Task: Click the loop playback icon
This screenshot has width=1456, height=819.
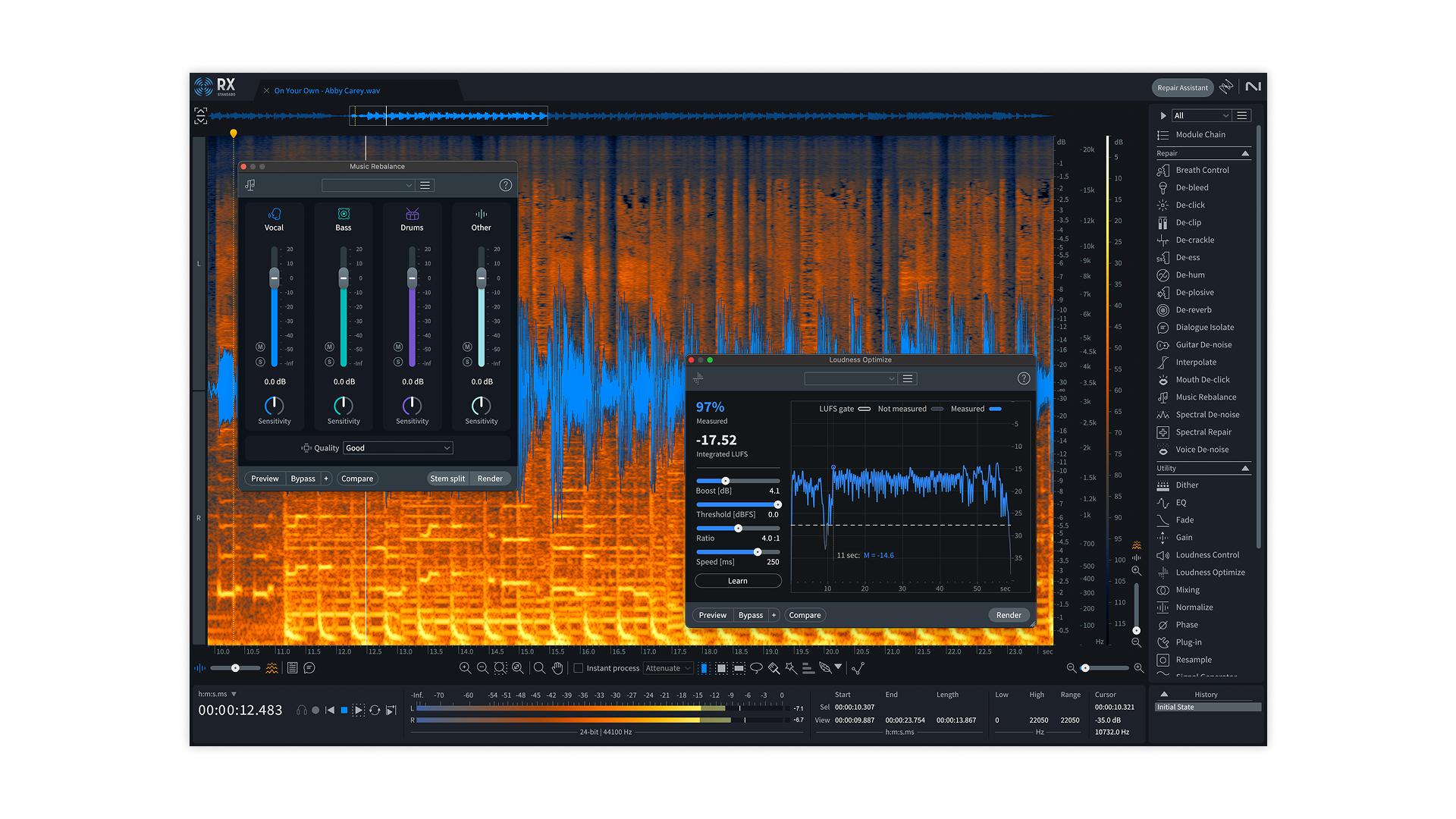Action: (x=375, y=711)
